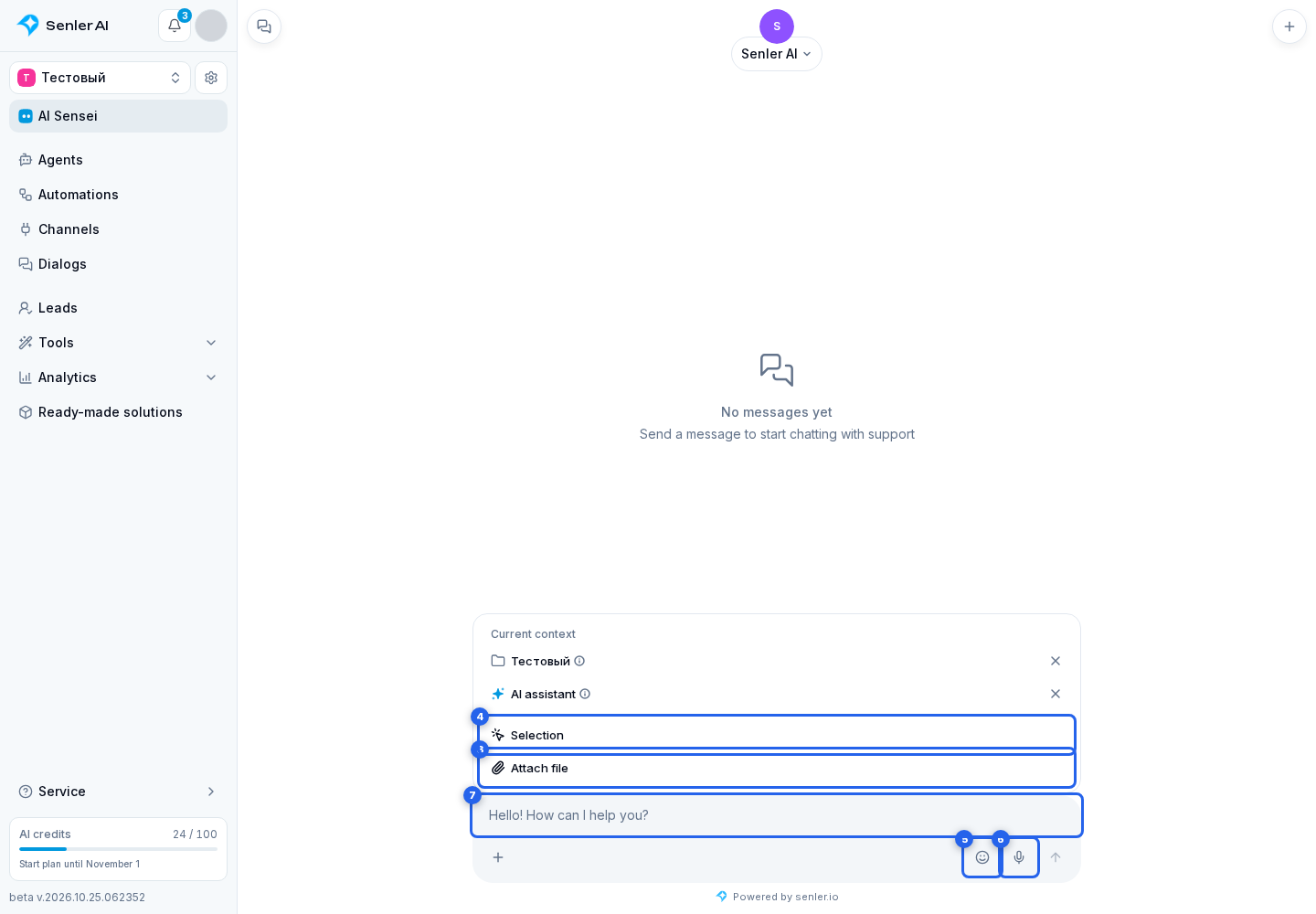This screenshot has height=914, width=1316.
Task: Focus the message input field
Action: click(x=777, y=815)
